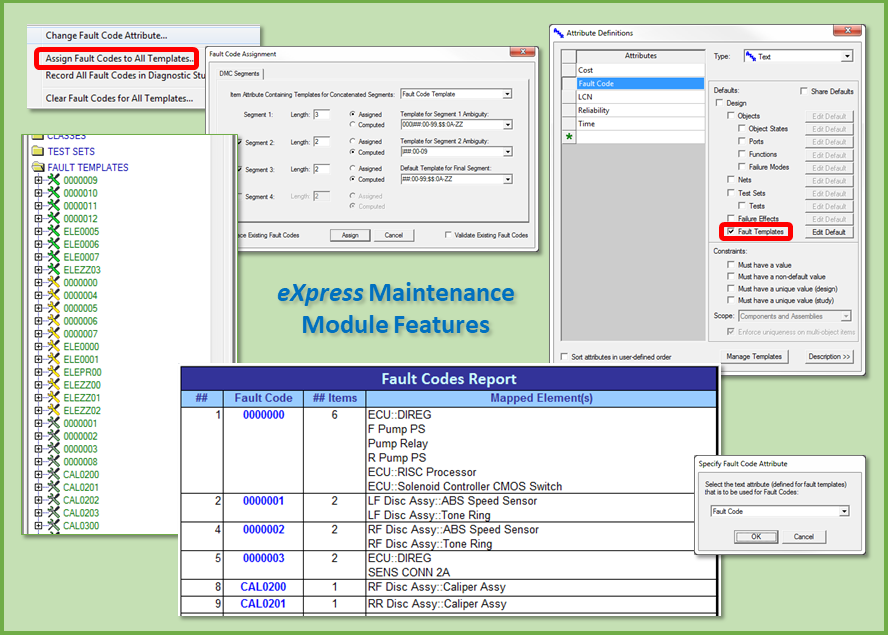Select the Reliability attribute row
This screenshot has height=635, width=888.
point(640,110)
